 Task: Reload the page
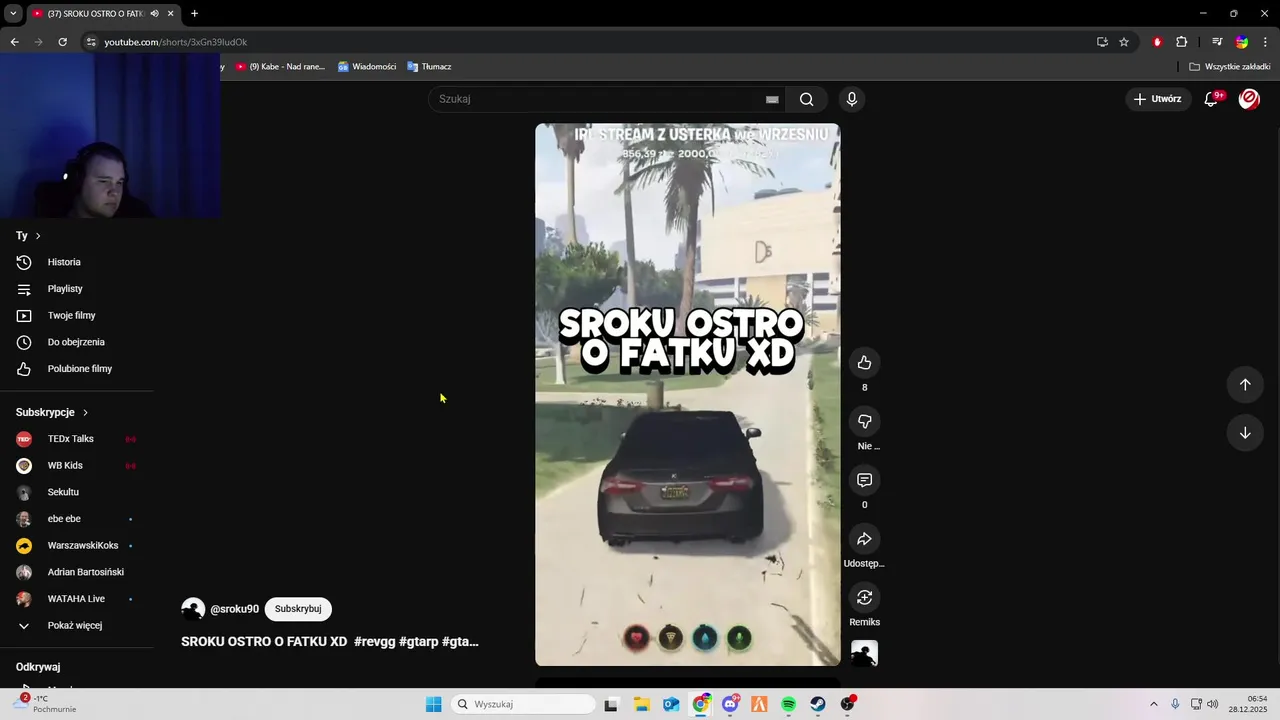(x=62, y=42)
